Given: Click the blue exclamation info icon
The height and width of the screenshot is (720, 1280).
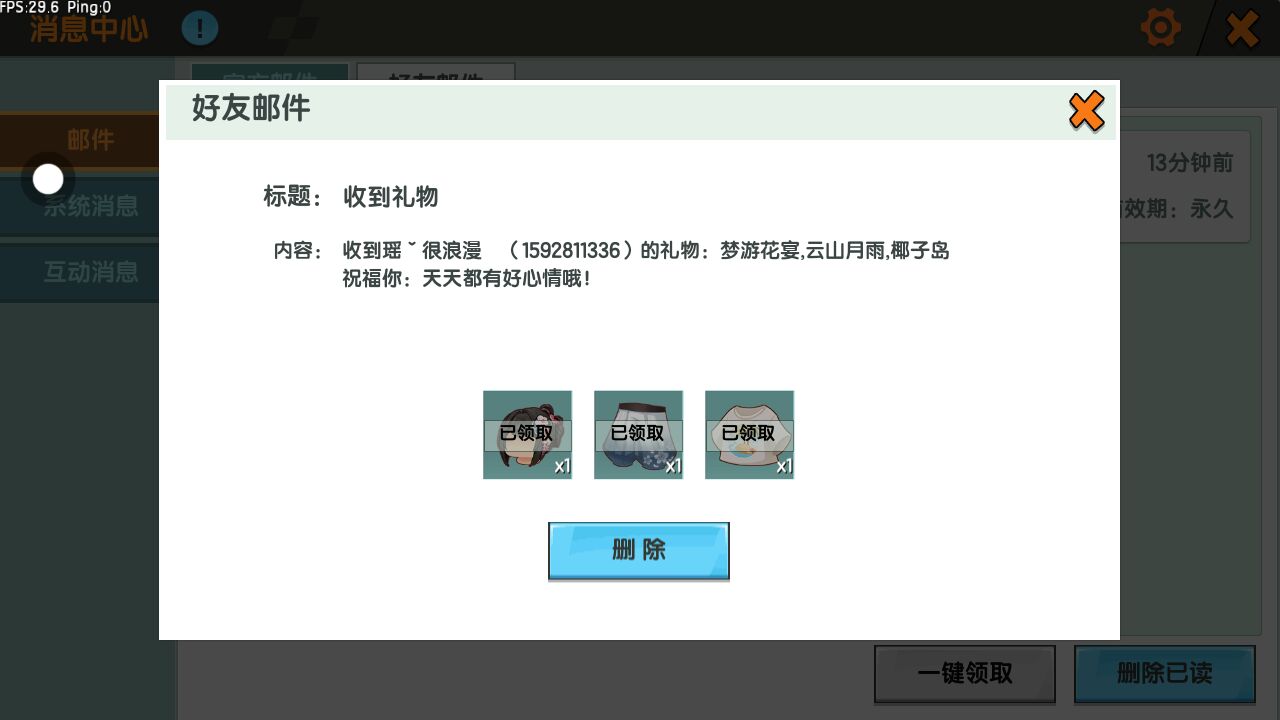Looking at the screenshot, I should point(200,28).
